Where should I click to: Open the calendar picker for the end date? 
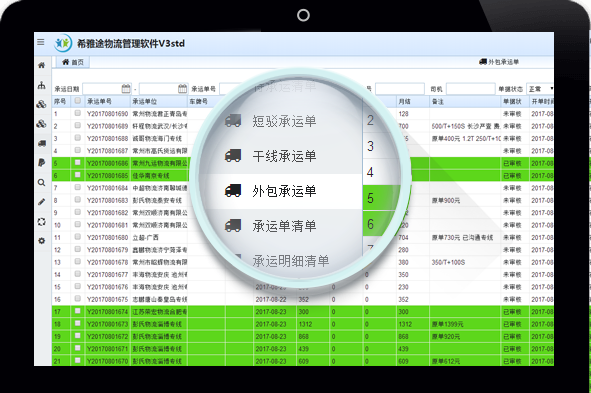(182, 89)
